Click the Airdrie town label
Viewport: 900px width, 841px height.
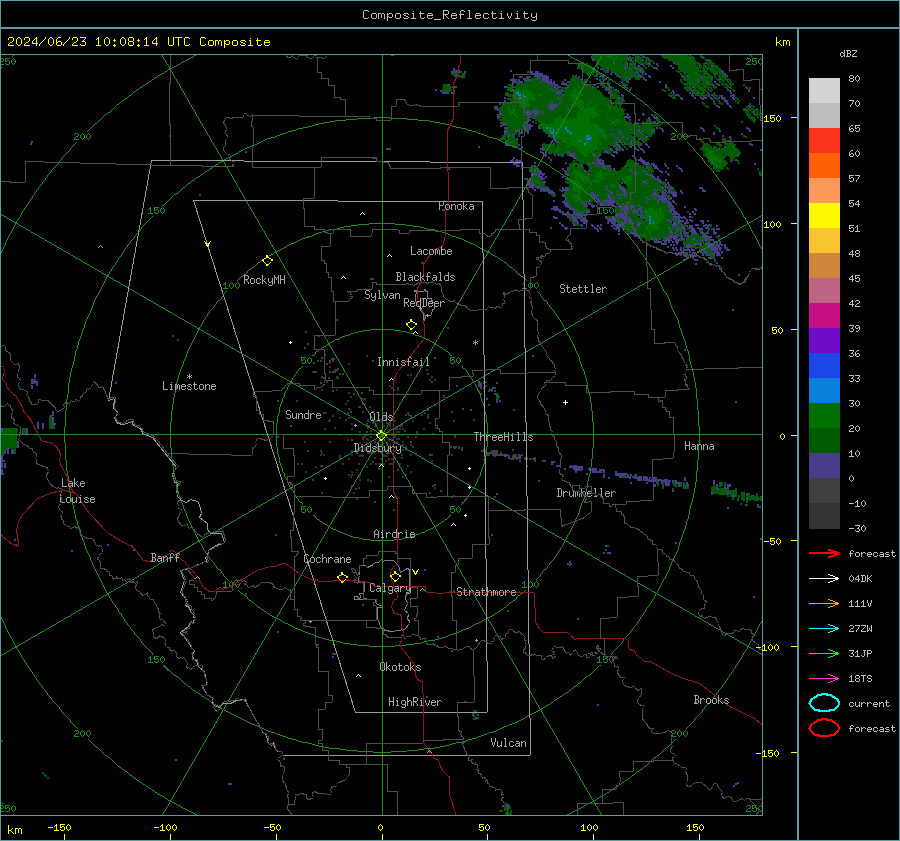pyautogui.click(x=394, y=534)
